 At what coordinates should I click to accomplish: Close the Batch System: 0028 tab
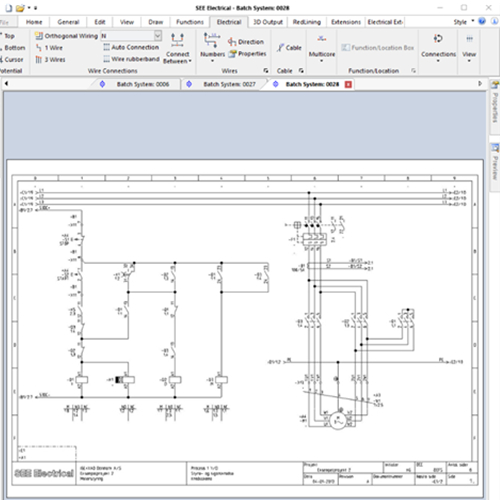(x=348, y=84)
